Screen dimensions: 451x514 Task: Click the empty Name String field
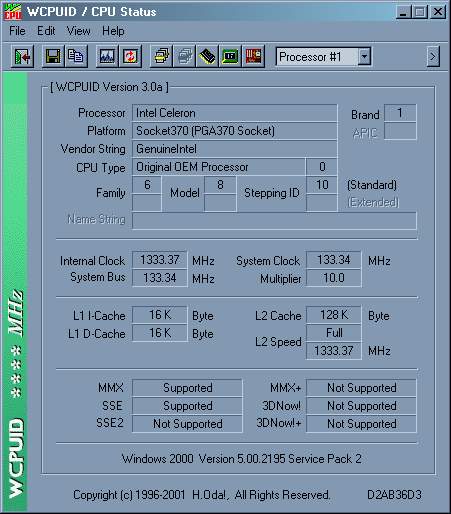click(x=274, y=221)
